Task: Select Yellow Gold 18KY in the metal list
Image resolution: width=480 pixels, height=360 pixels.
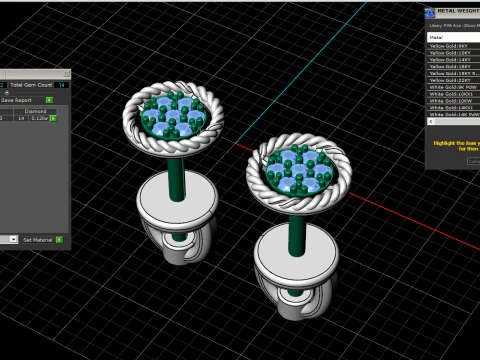Action: (453, 66)
